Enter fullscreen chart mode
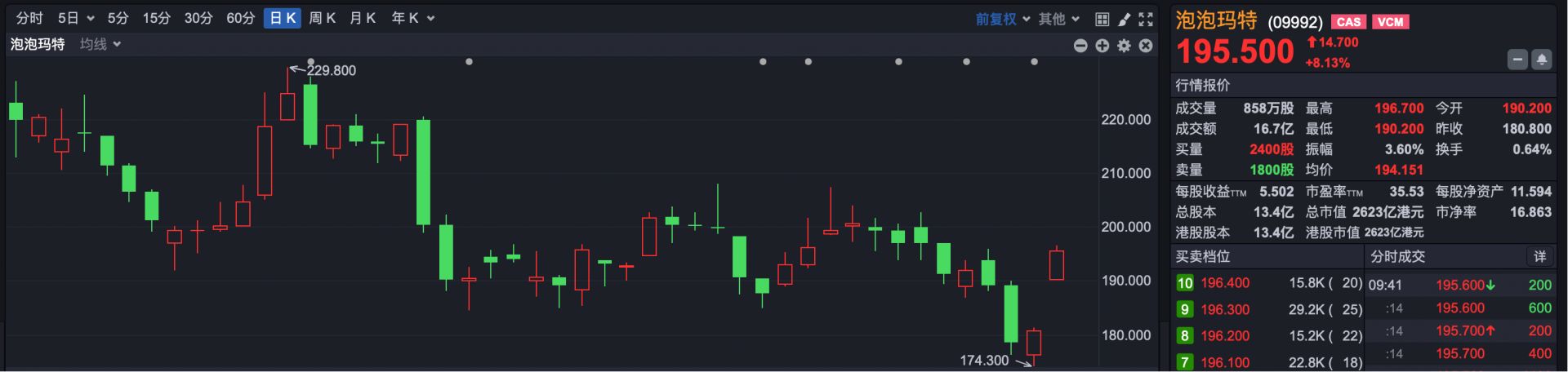Image resolution: width=1568 pixels, height=372 pixels. [1146, 19]
